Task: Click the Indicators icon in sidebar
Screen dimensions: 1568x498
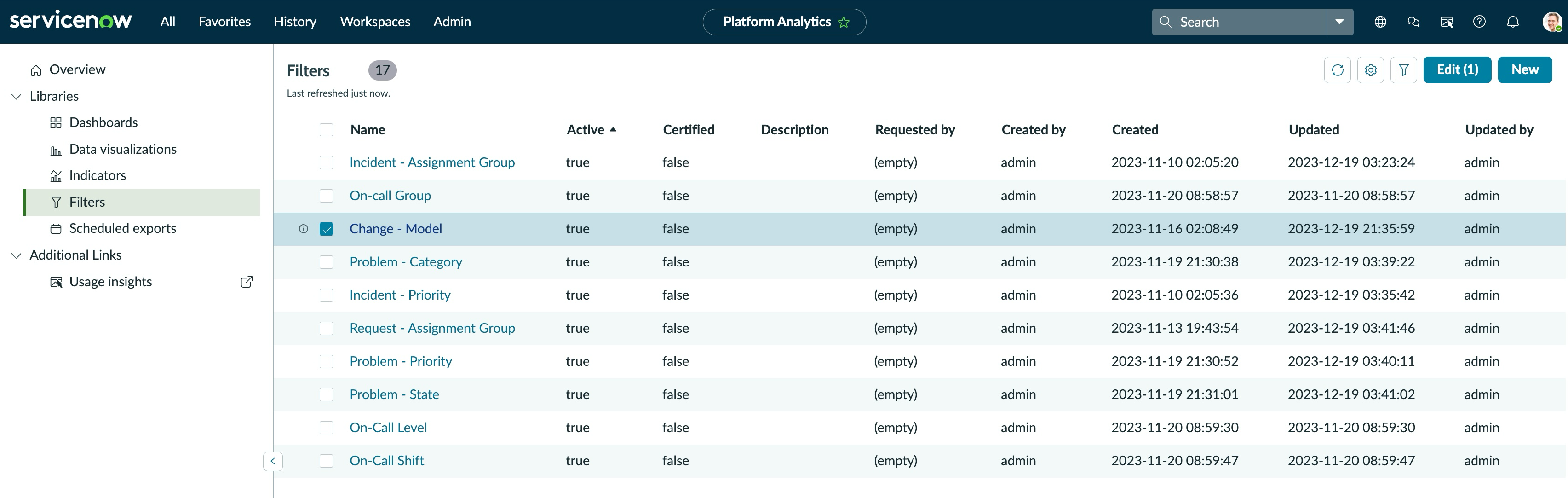Action: [x=56, y=176]
